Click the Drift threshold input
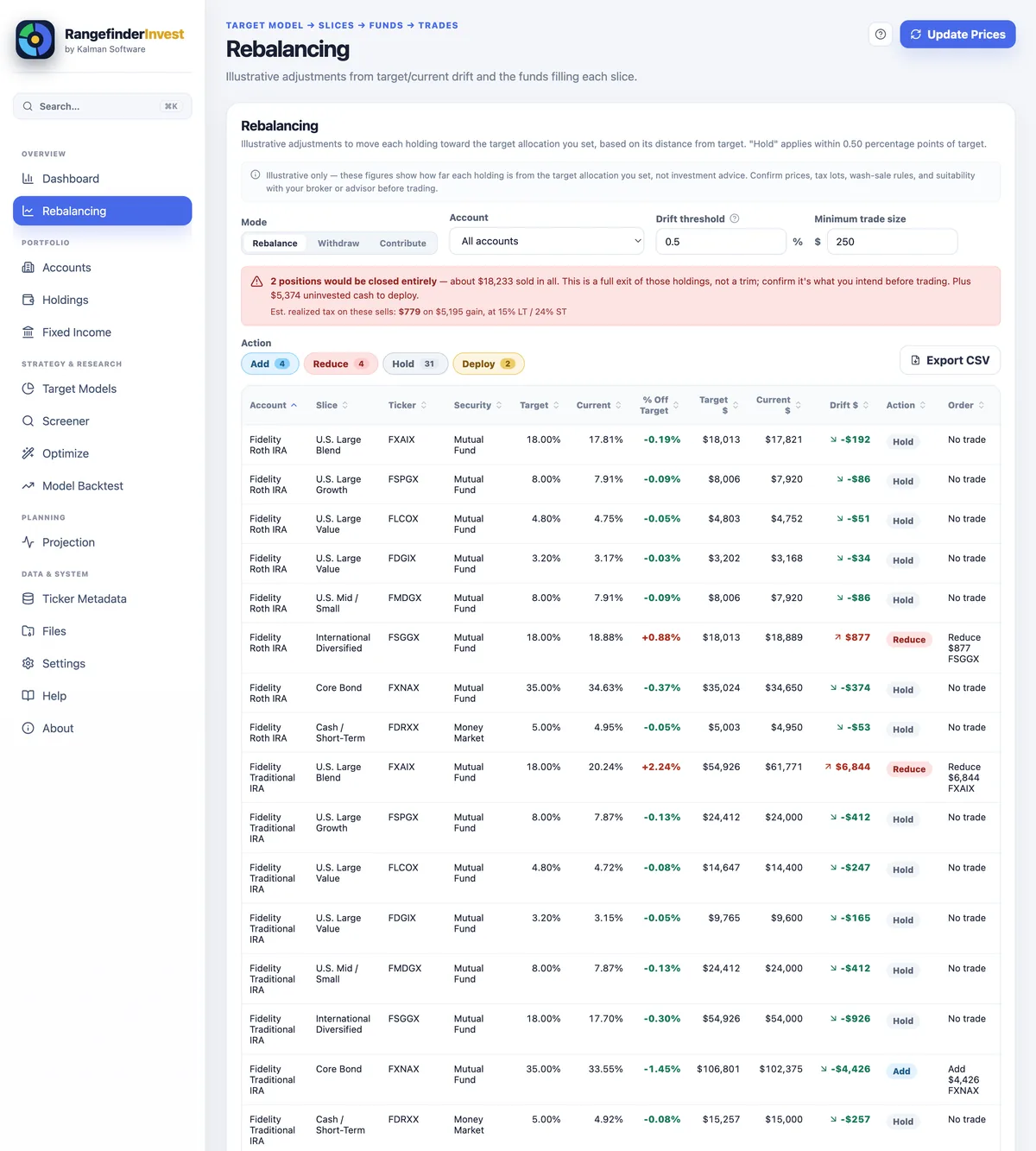Screen dimensions: 1036x1151 click(x=721, y=242)
